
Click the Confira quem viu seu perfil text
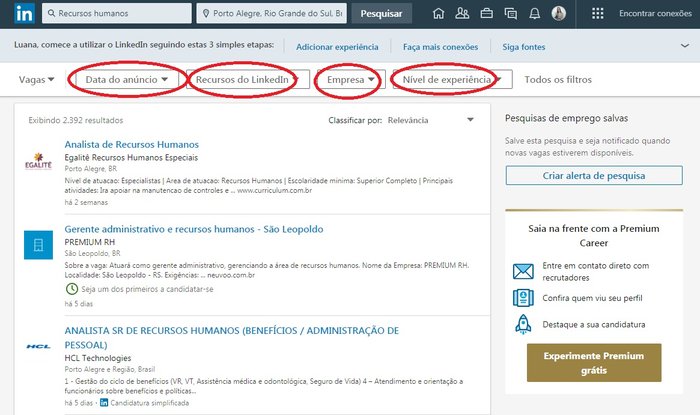[592, 298]
